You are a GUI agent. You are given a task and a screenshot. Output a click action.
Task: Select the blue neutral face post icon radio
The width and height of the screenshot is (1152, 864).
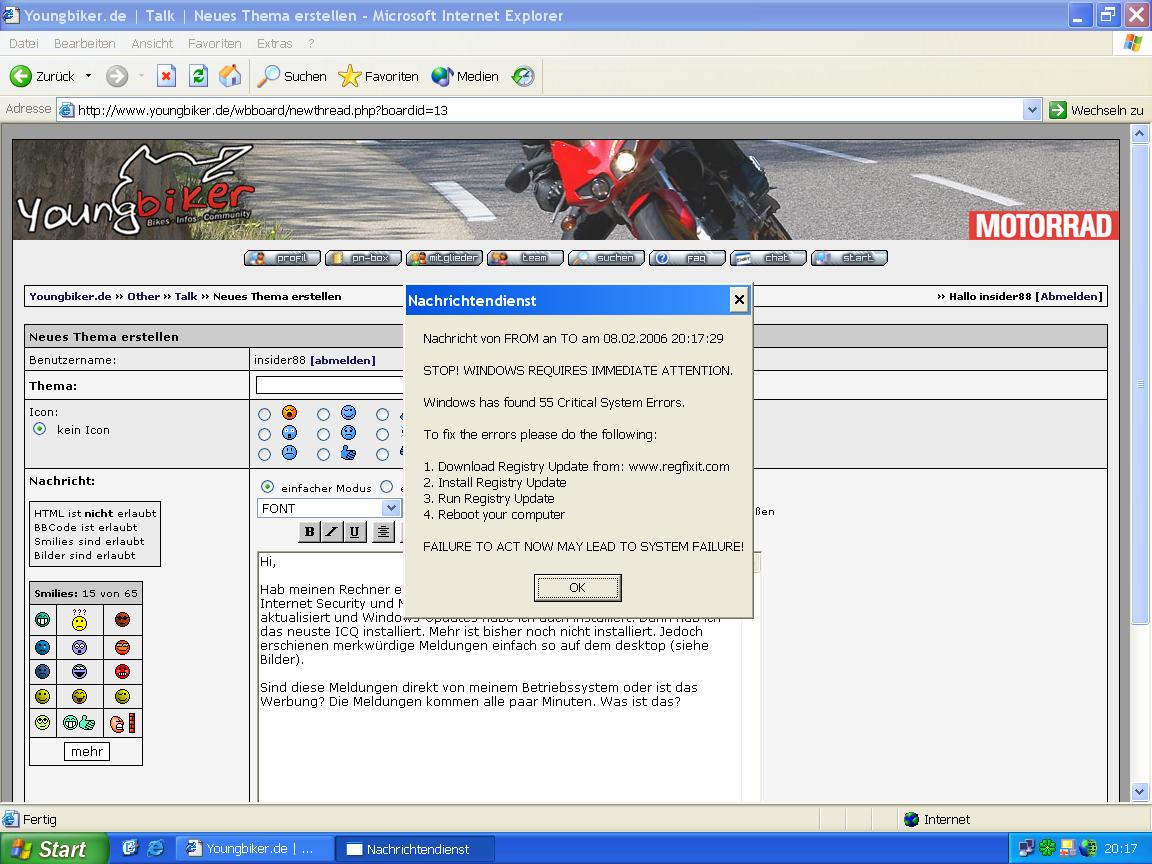[264, 454]
